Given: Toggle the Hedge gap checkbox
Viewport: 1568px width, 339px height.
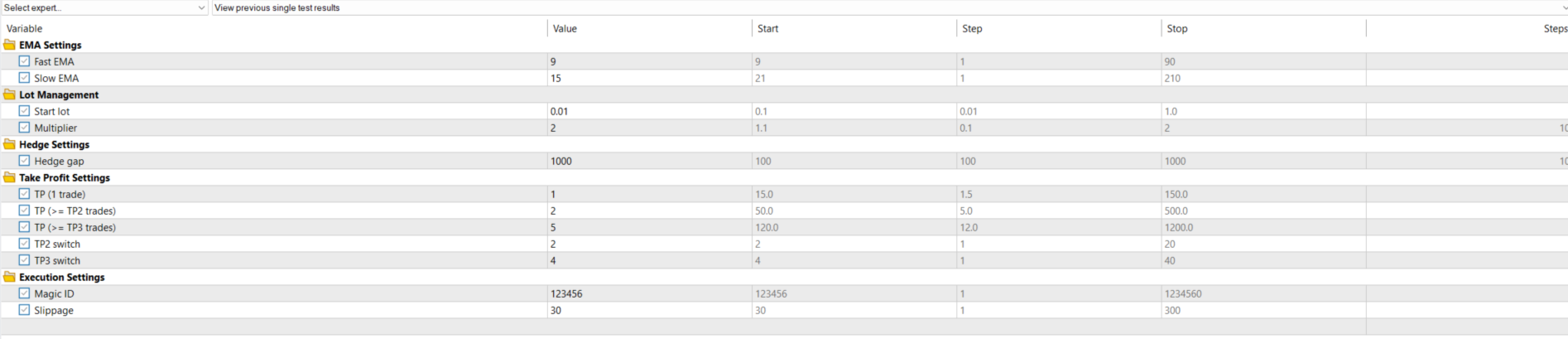Looking at the screenshot, I should point(24,161).
